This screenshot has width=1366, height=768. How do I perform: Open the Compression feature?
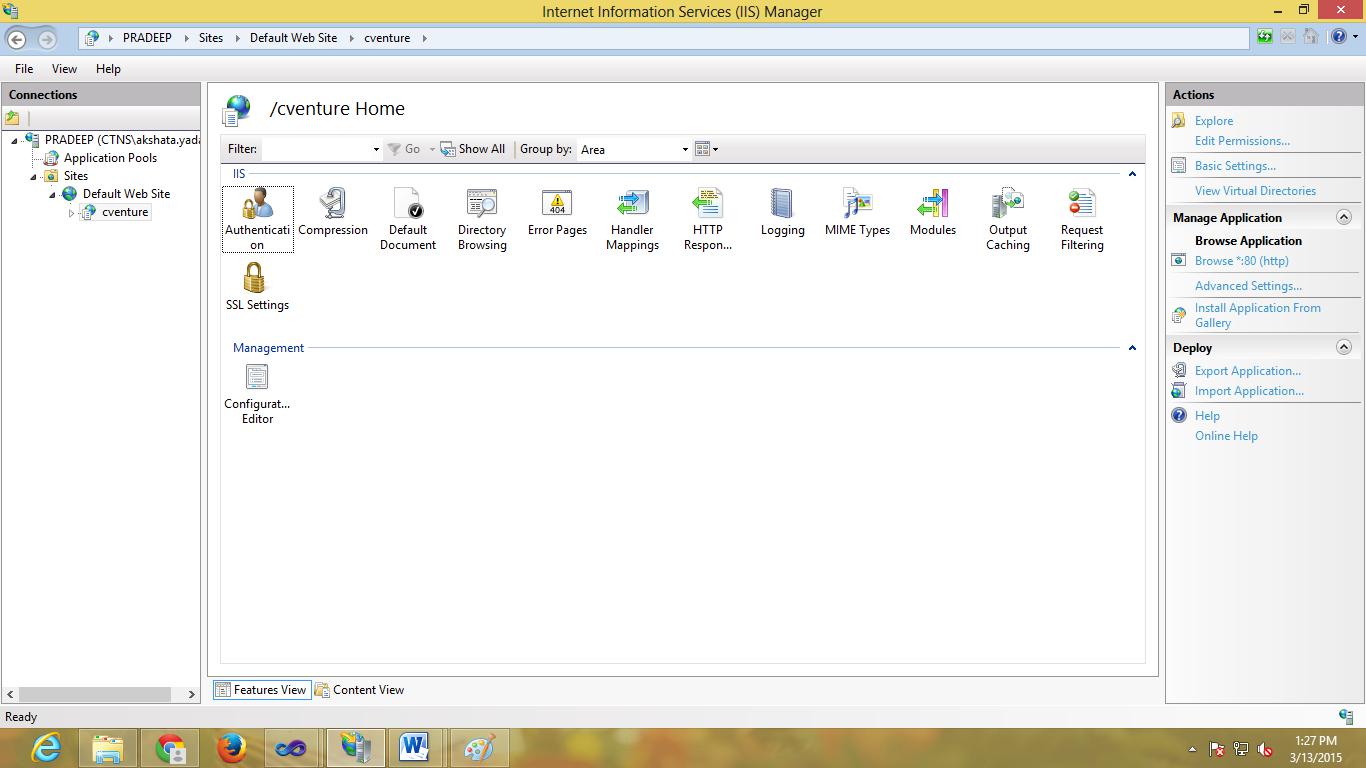click(333, 213)
